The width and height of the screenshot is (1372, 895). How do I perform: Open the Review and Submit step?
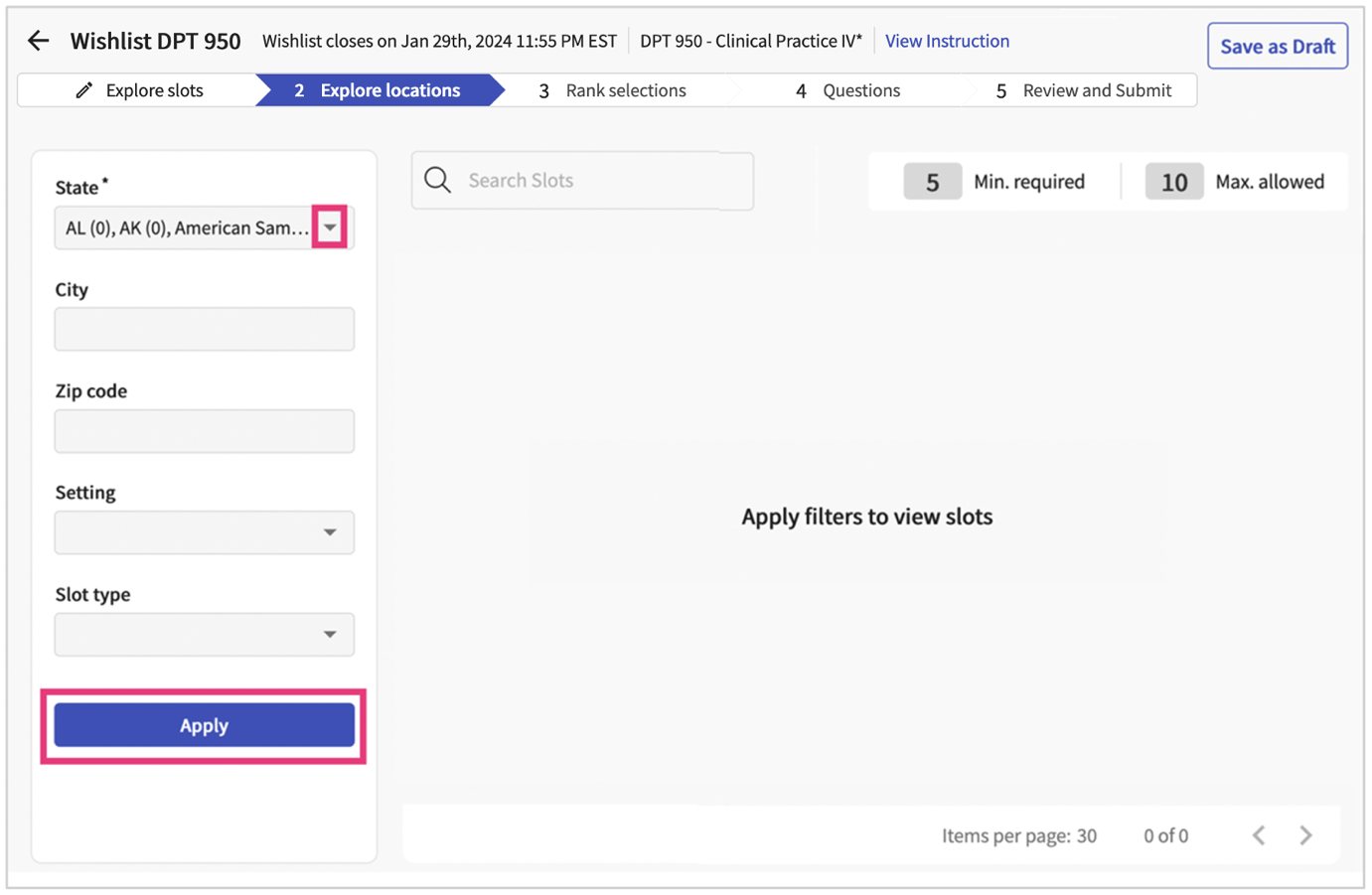(1096, 89)
